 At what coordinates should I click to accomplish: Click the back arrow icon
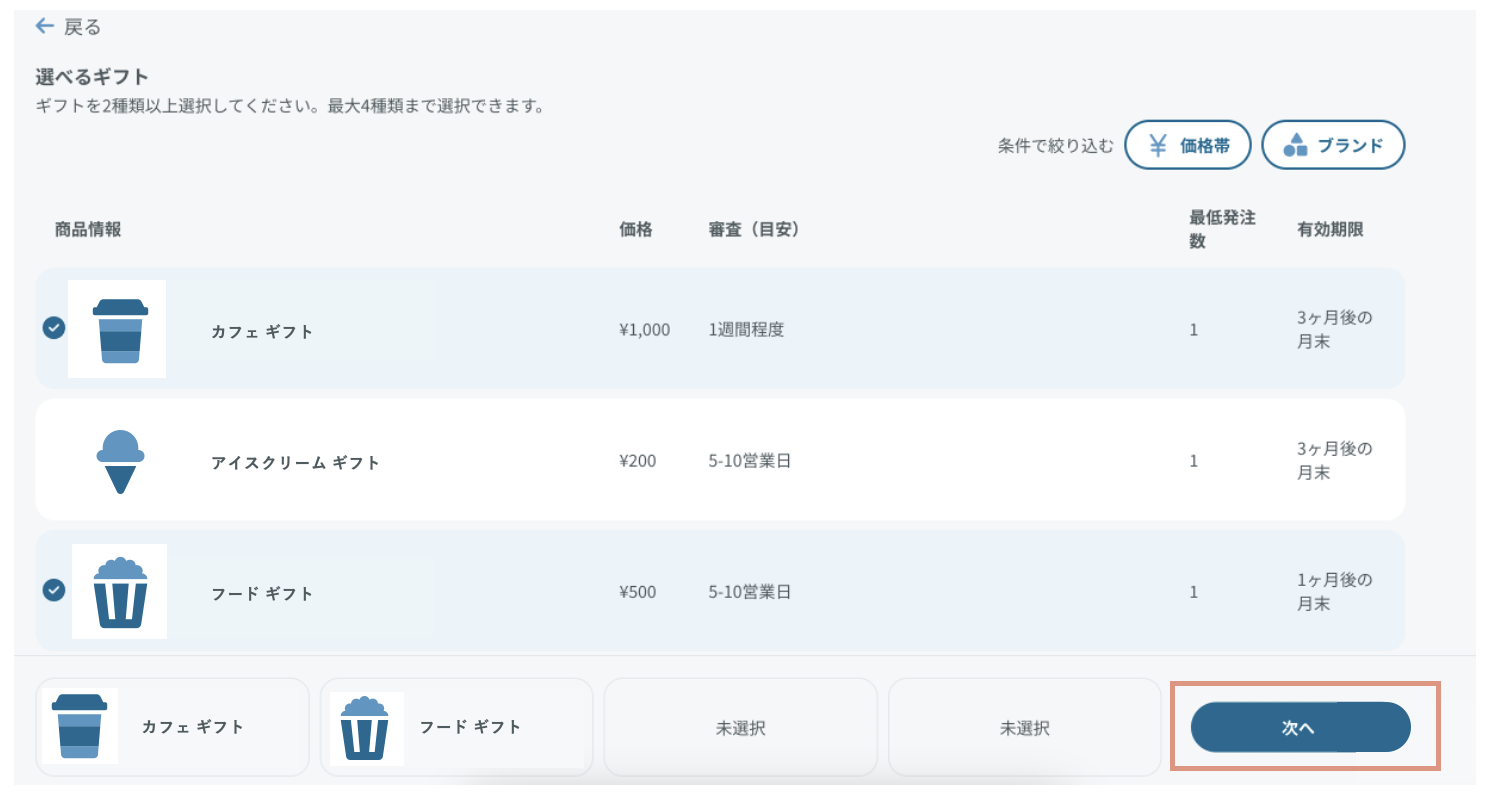pos(44,26)
